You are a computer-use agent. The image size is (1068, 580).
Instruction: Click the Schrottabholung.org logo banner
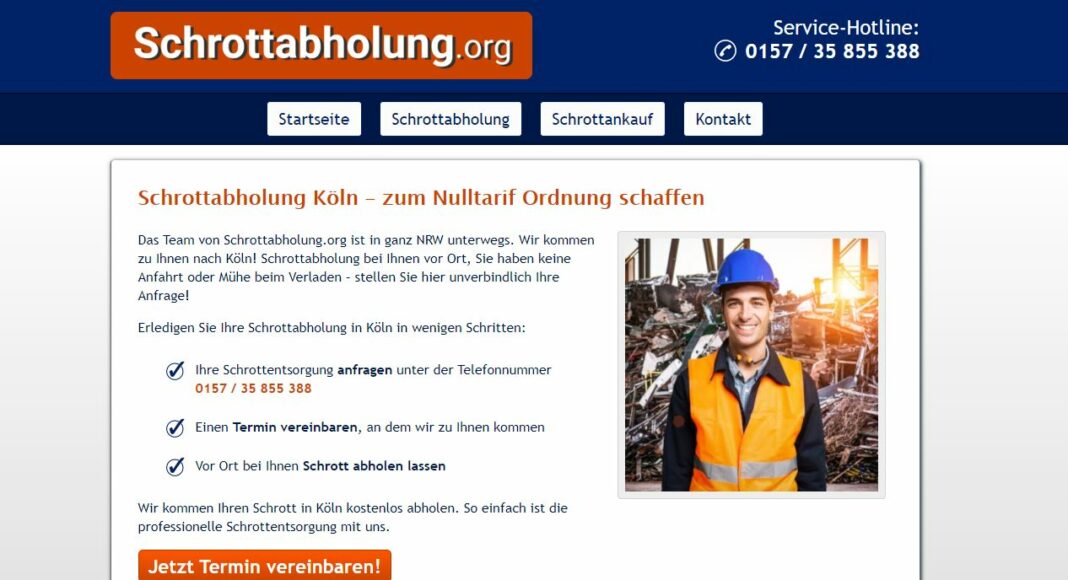point(321,46)
